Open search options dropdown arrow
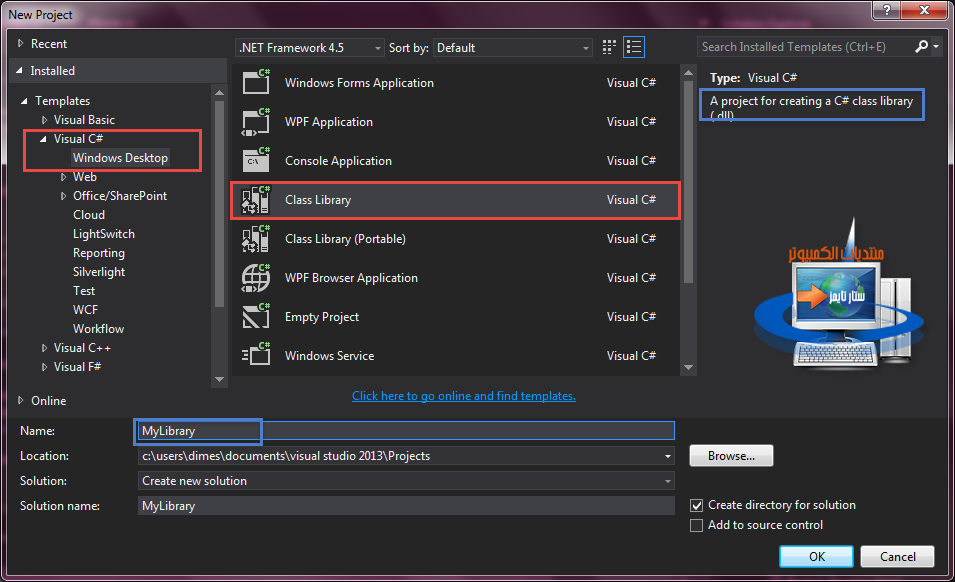The width and height of the screenshot is (955, 582). coord(936,47)
